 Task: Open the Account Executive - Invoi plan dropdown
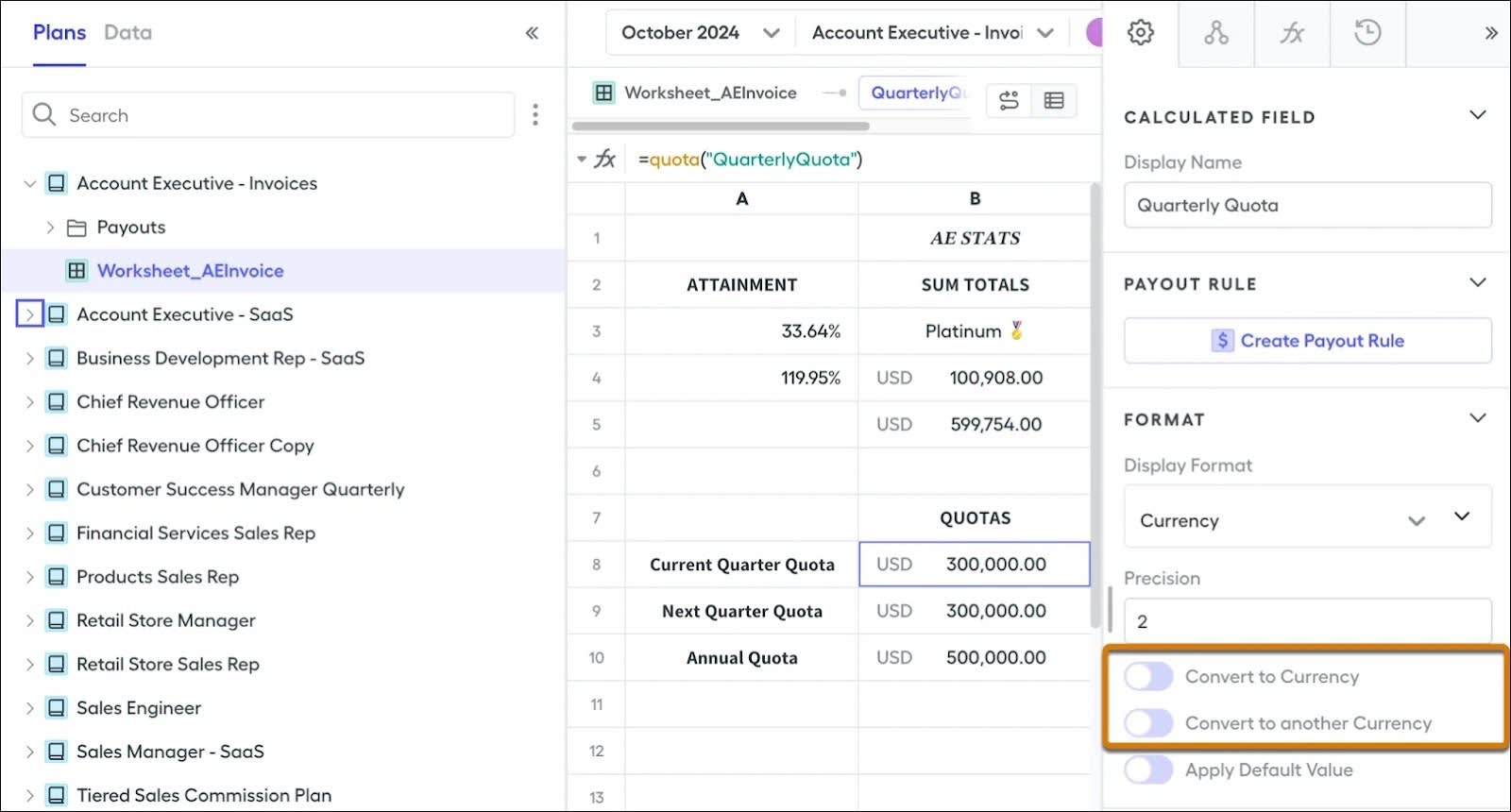coord(932,33)
